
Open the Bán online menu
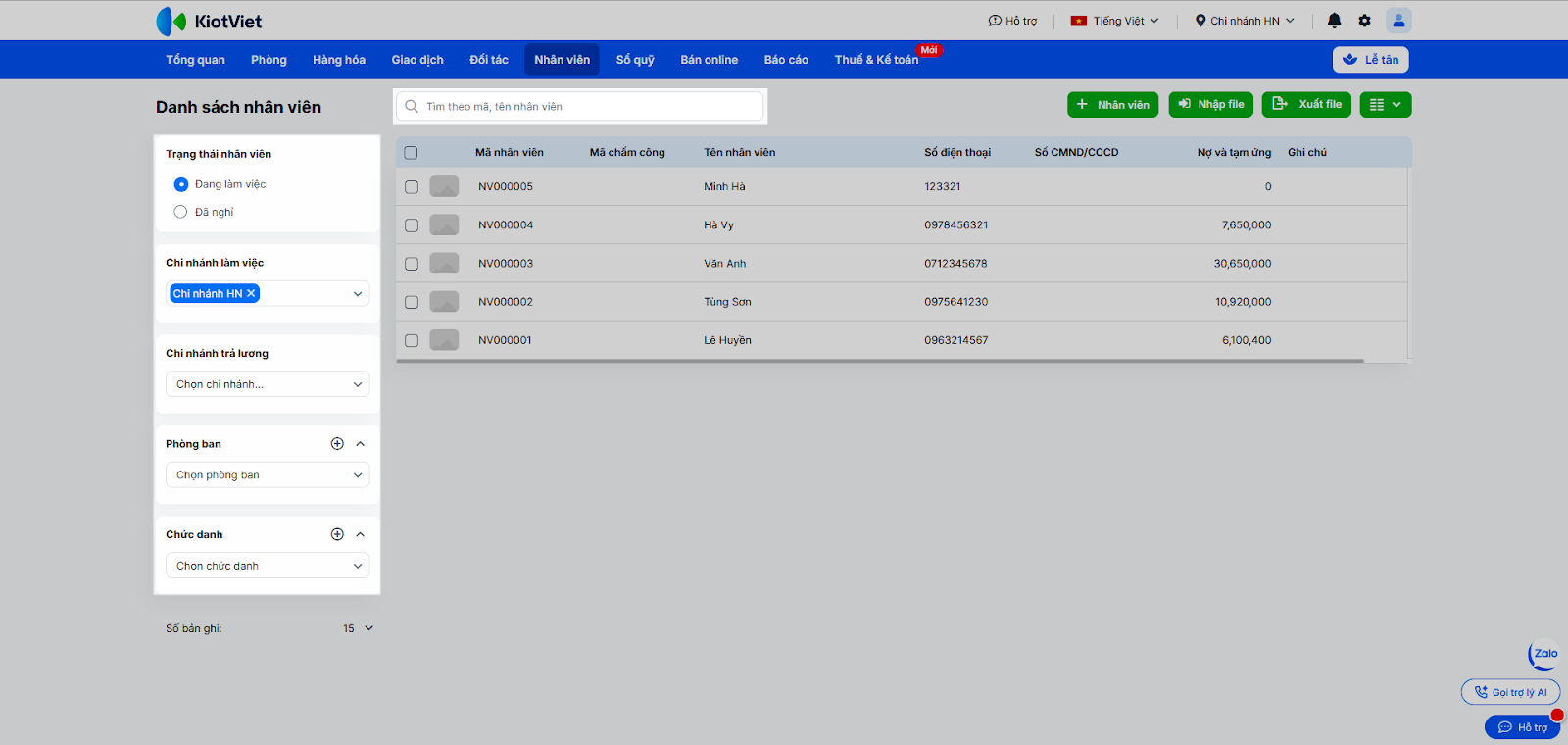pyautogui.click(x=710, y=60)
